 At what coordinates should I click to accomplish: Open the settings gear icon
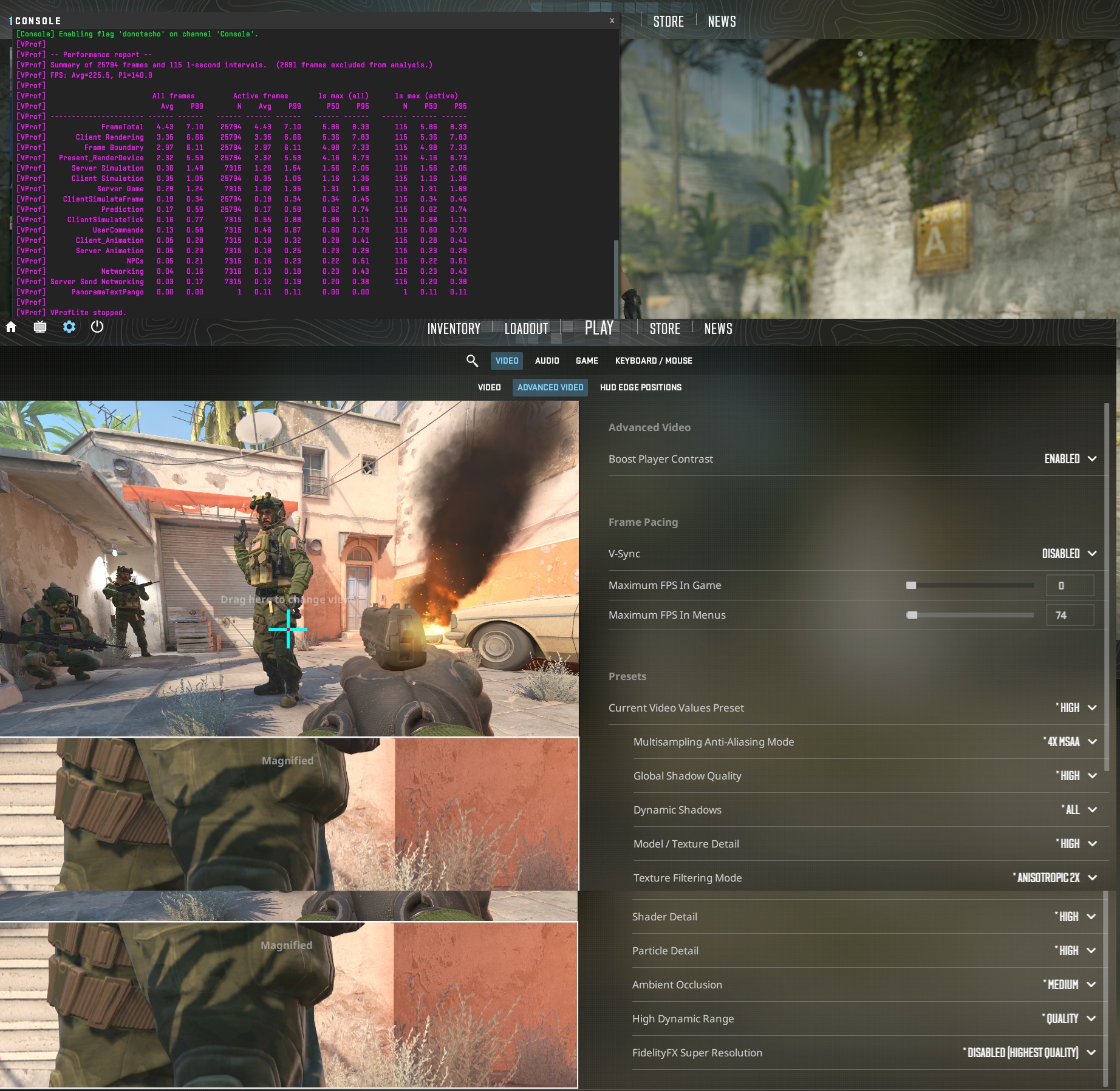(x=69, y=327)
